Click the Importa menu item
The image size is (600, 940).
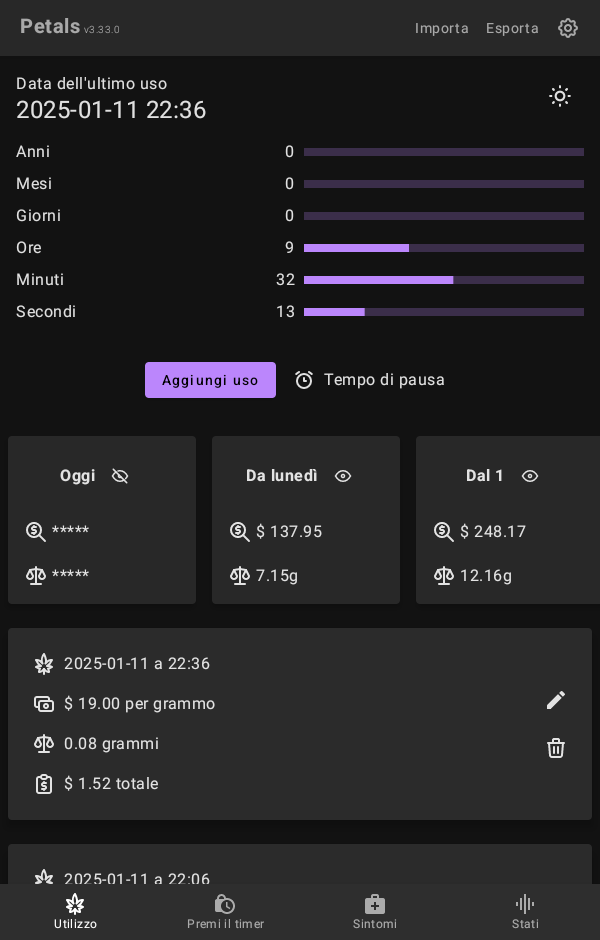coord(442,28)
